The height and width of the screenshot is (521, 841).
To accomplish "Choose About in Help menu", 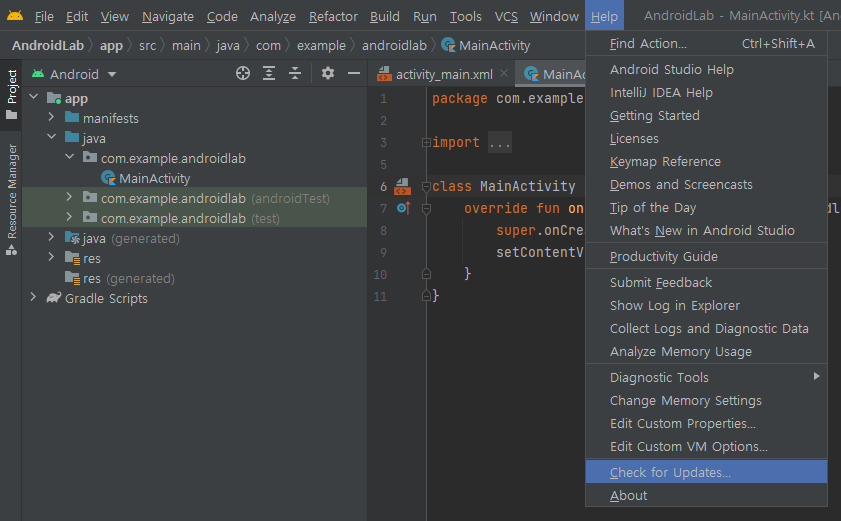I will [x=706, y=495].
